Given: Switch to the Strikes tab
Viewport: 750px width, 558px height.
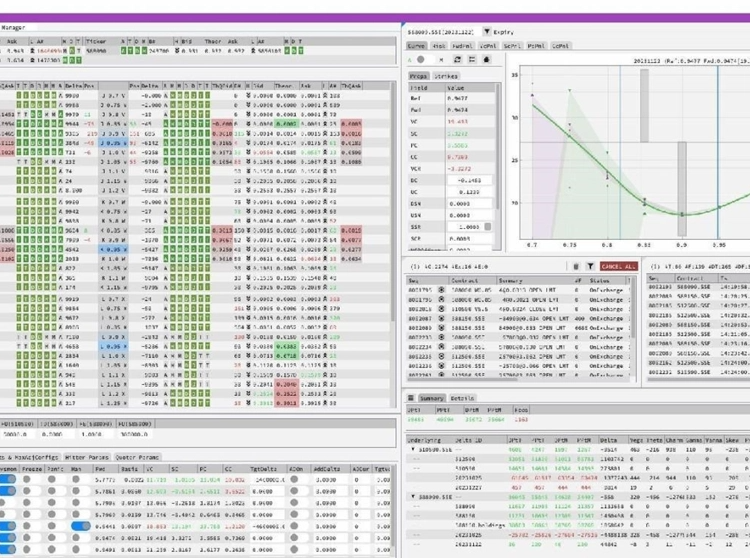Looking at the screenshot, I should 446,76.
